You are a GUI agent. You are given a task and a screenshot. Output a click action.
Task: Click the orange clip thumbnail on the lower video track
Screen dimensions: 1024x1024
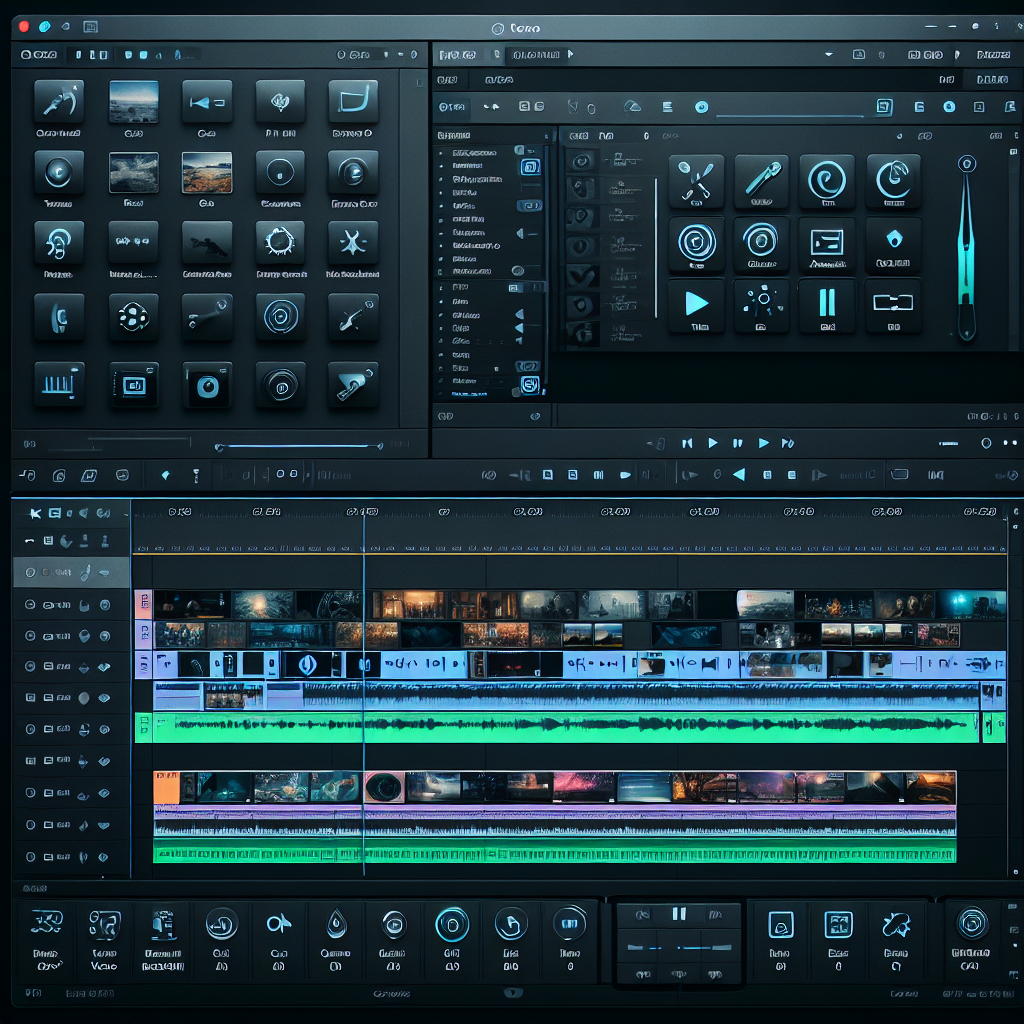click(x=165, y=788)
